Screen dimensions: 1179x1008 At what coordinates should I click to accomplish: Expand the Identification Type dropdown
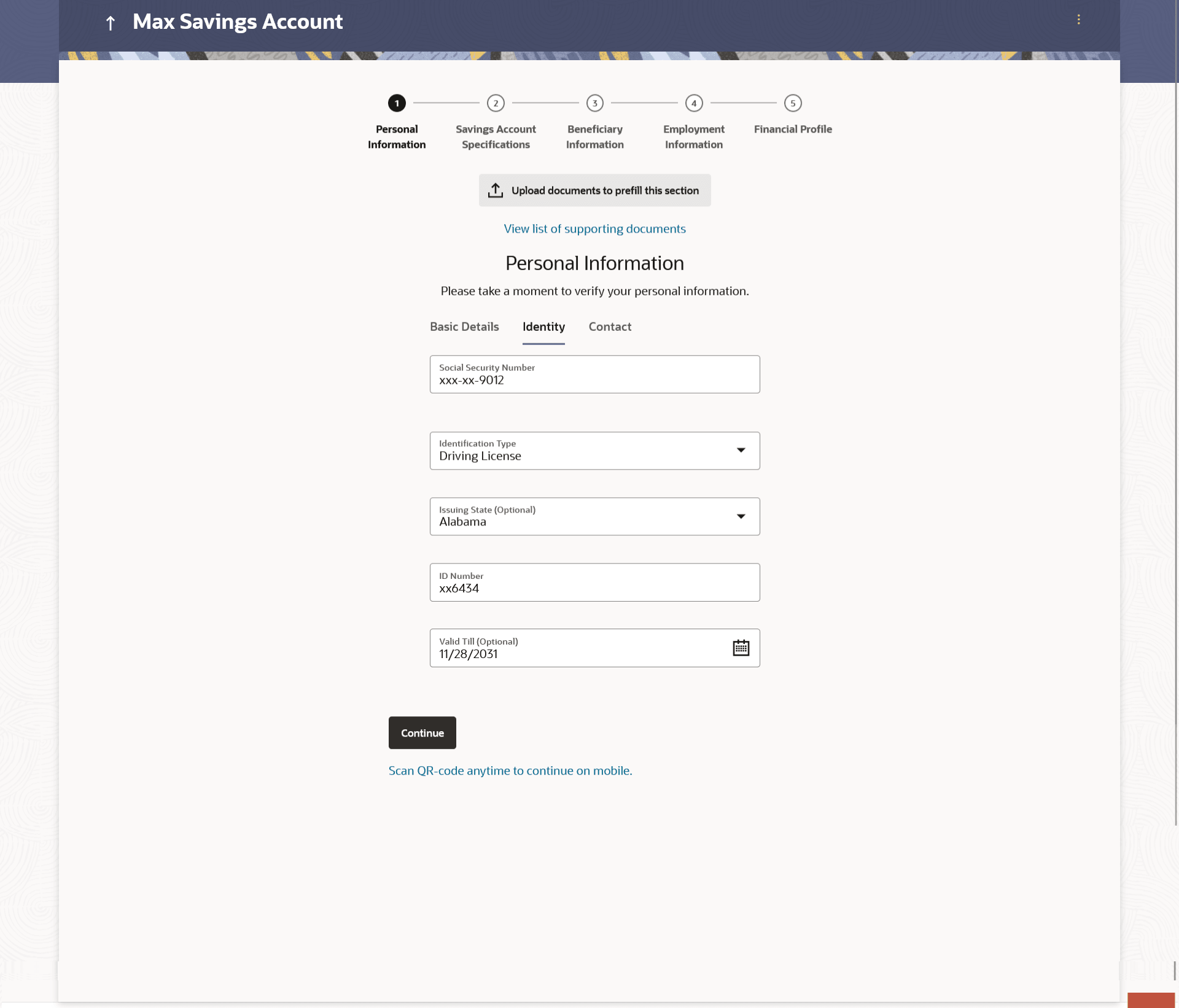click(741, 451)
